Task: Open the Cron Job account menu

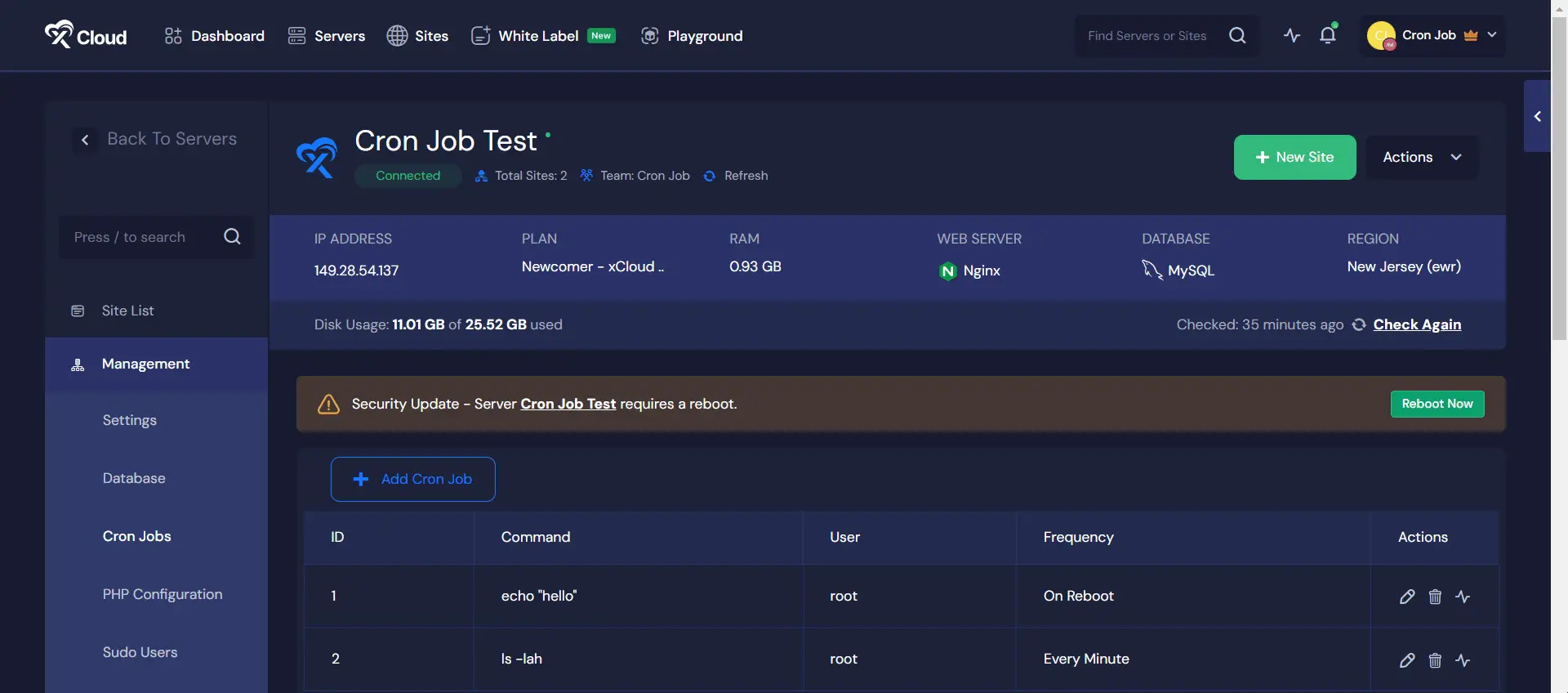Action: [x=1432, y=35]
